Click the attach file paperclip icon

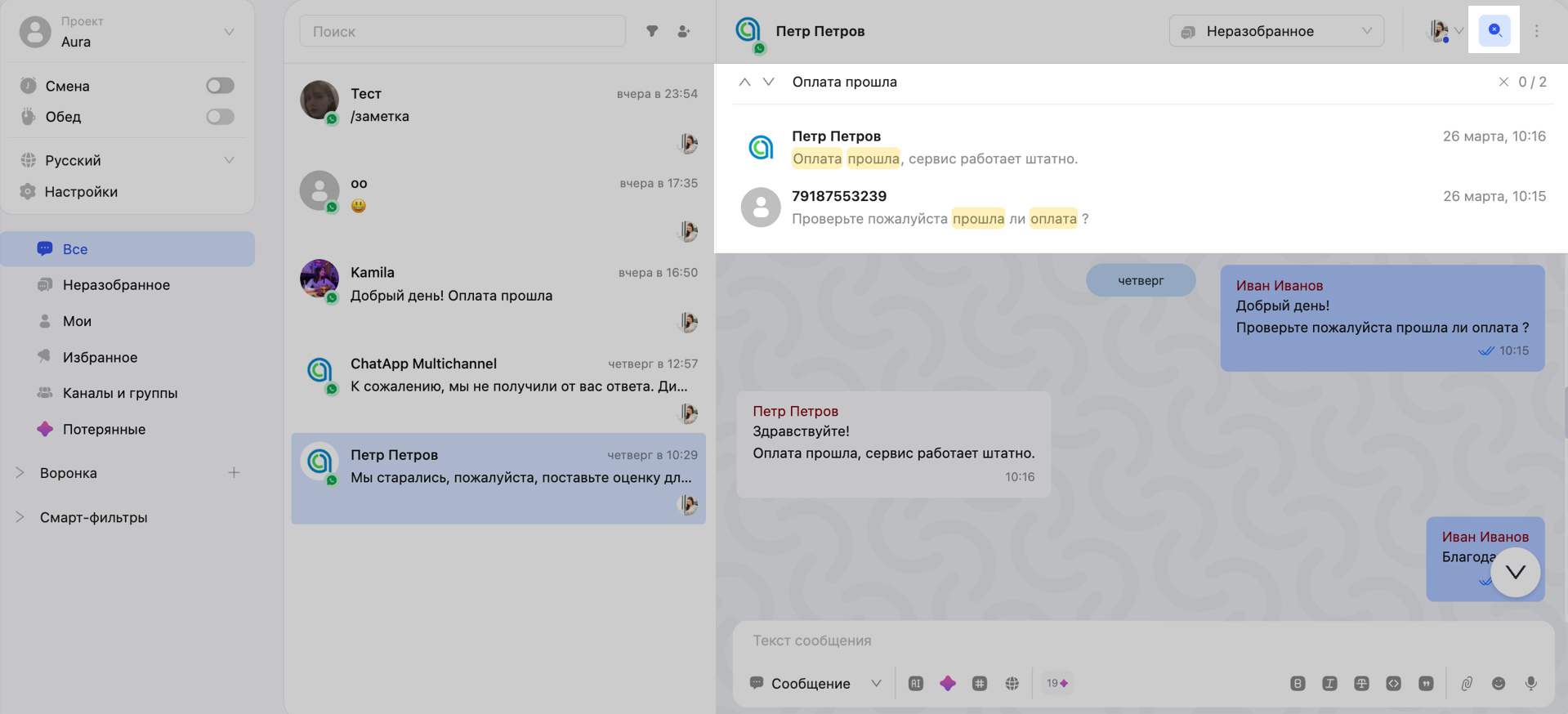(1467, 684)
